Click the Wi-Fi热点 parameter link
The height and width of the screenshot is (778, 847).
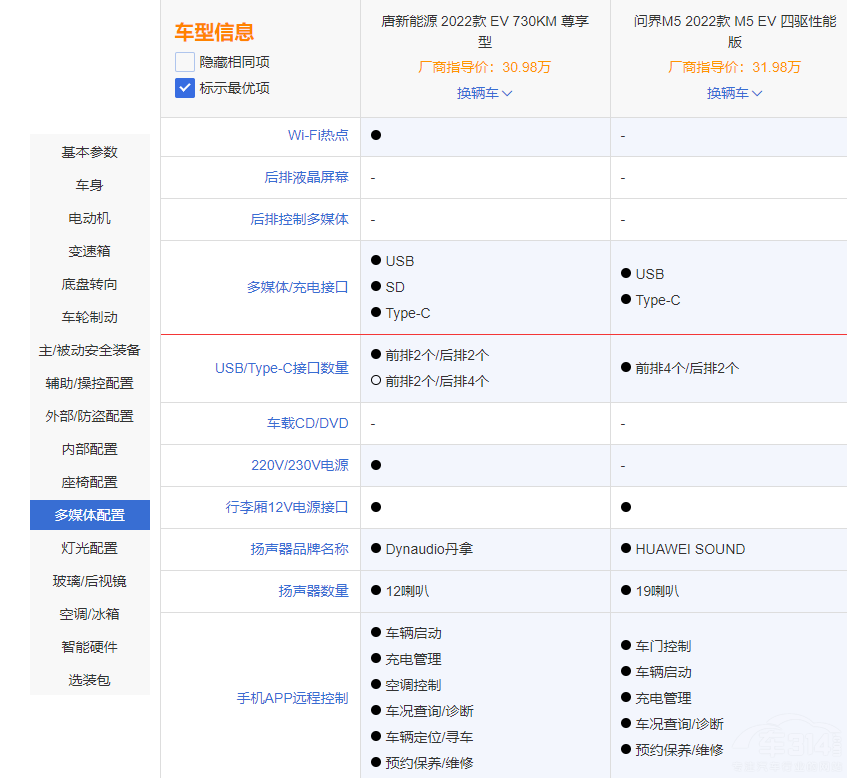tap(318, 135)
